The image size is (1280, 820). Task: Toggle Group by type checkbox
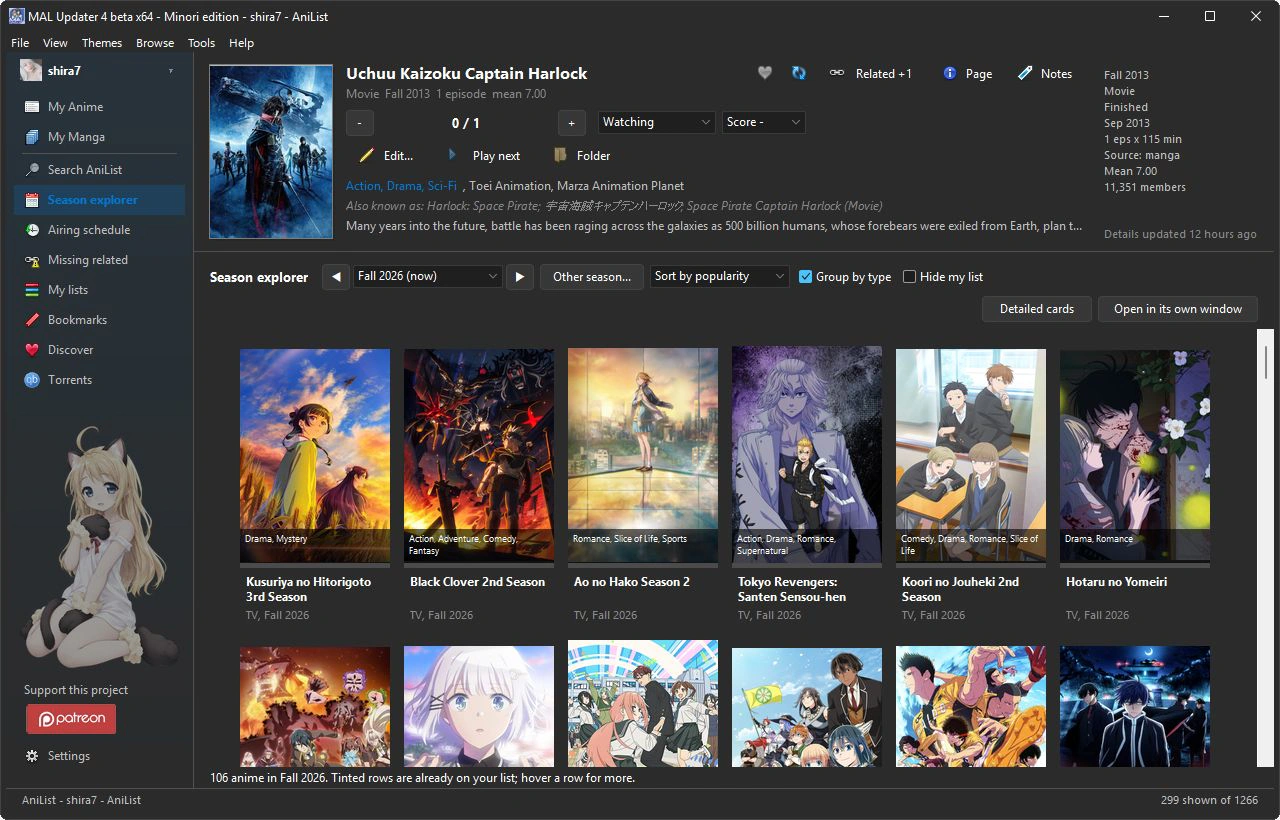click(805, 277)
